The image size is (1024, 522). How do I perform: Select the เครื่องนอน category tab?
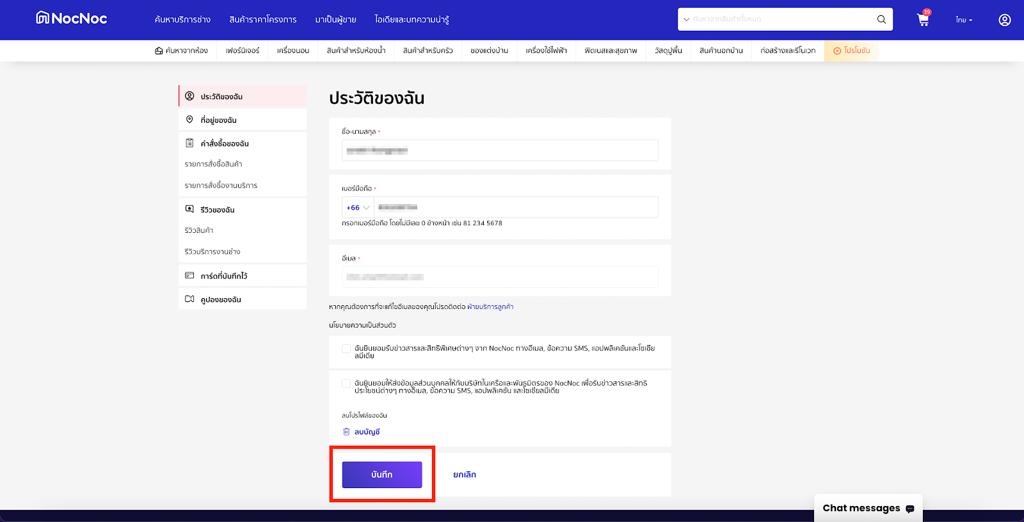tap(293, 50)
